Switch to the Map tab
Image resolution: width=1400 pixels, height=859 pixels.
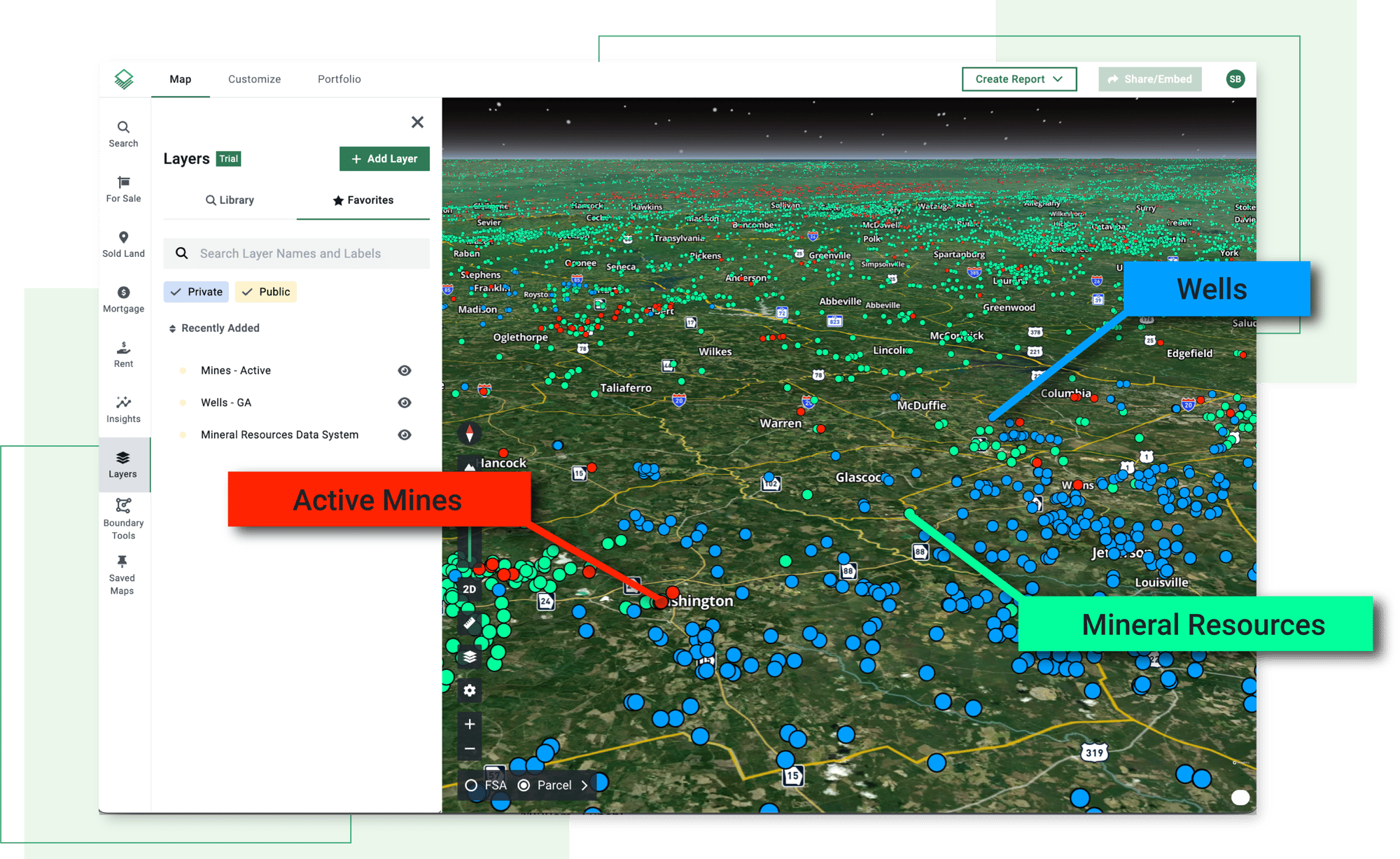tap(181, 79)
